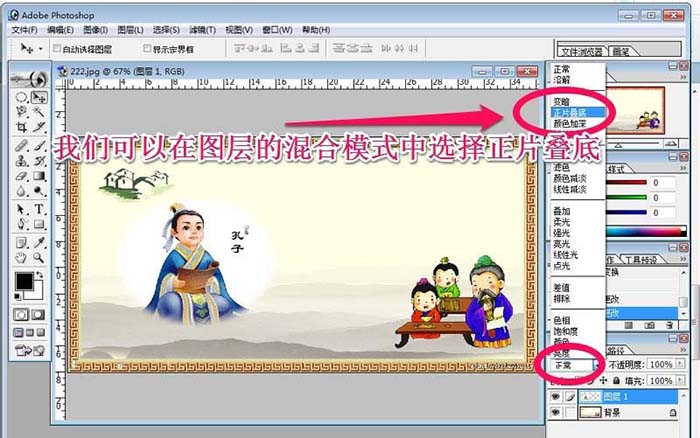The height and width of the screenshot is (438, 700).
Task: Select the Path Selection arrow tool
Action: coord(21,209)
